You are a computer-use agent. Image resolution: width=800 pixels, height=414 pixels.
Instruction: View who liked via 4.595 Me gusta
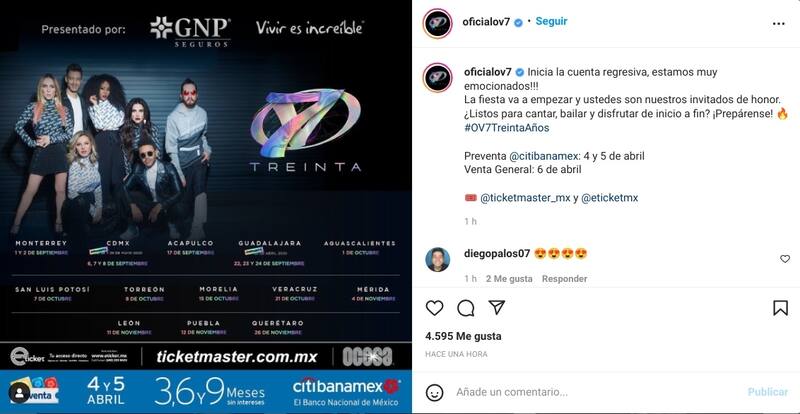[463, 336]
